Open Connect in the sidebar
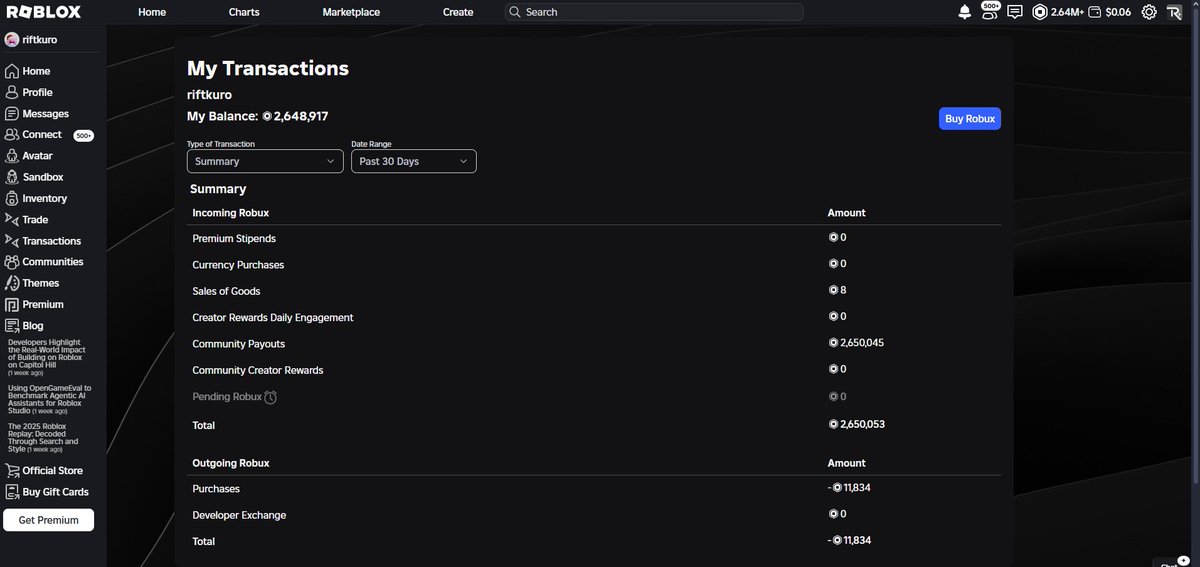Viewport: 1200px width, 567px height. click(34, 135)
